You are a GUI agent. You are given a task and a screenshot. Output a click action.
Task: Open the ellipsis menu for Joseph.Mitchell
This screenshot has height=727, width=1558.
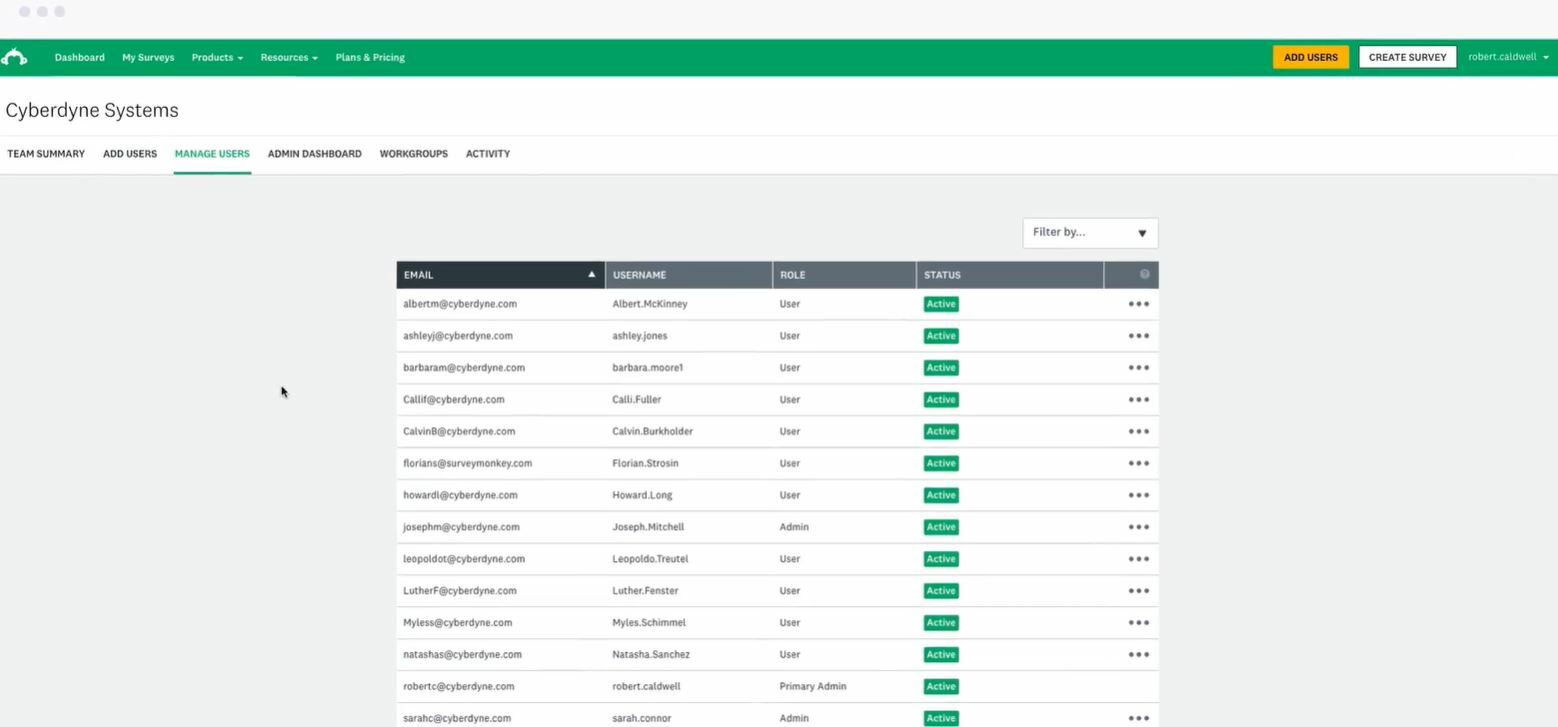(x=1138, y=526)
